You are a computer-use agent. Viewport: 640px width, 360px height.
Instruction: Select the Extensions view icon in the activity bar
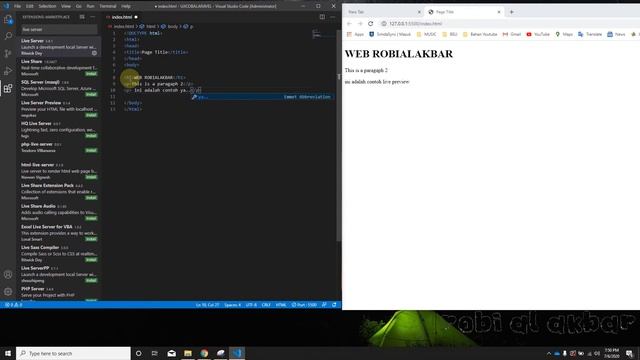click(8, 88)
